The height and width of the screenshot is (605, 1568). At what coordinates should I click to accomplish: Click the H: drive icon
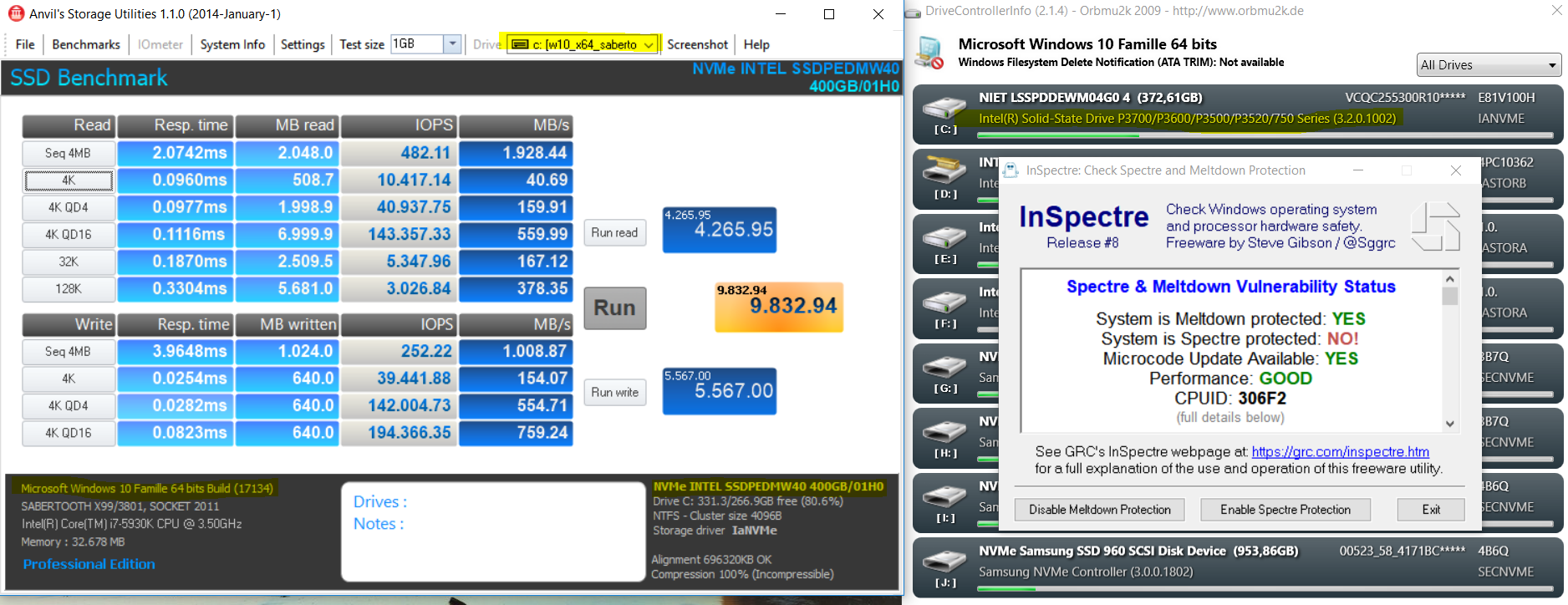tap(944, 433)
